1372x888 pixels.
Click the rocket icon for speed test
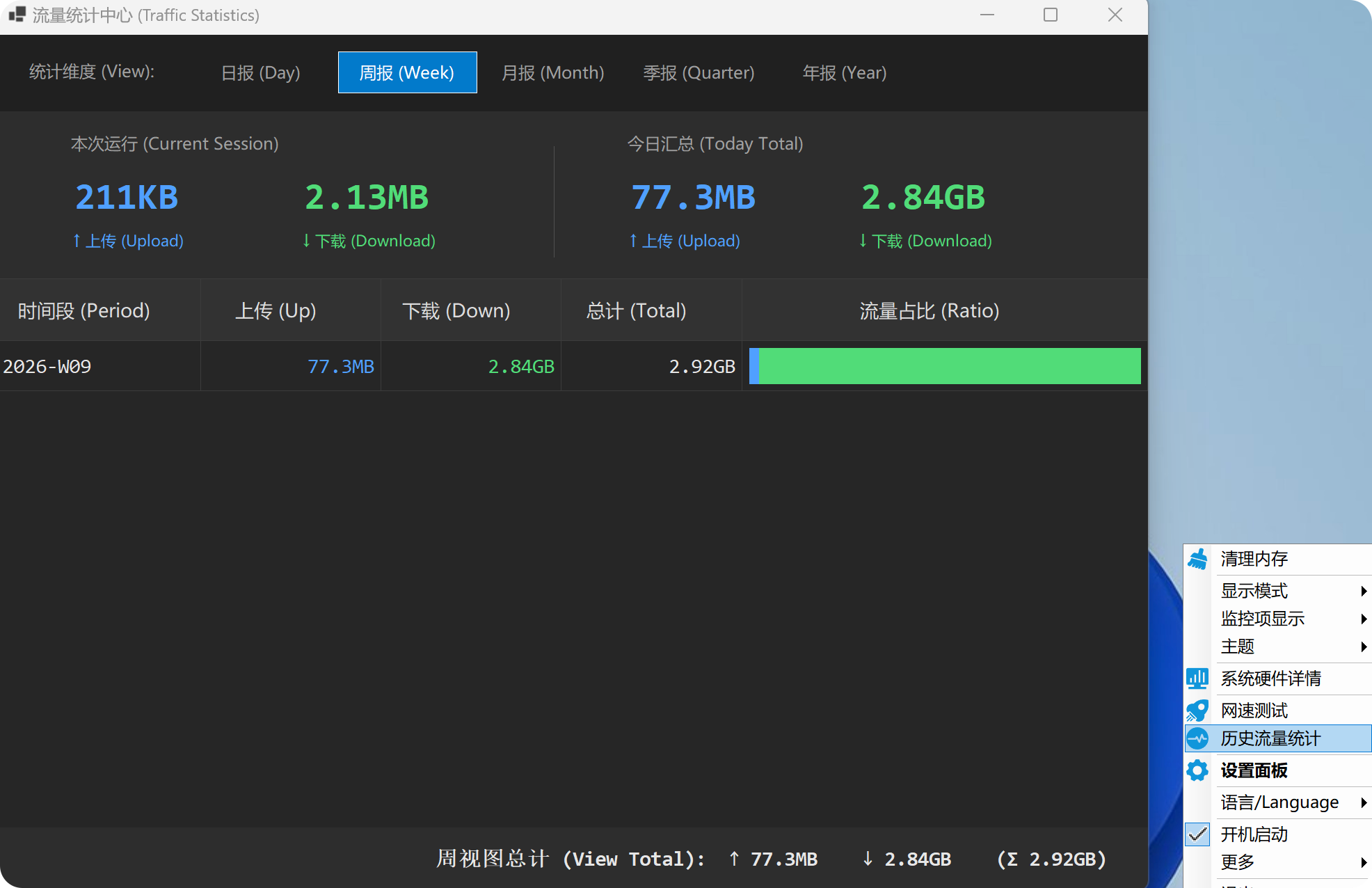pos(1197,711)
